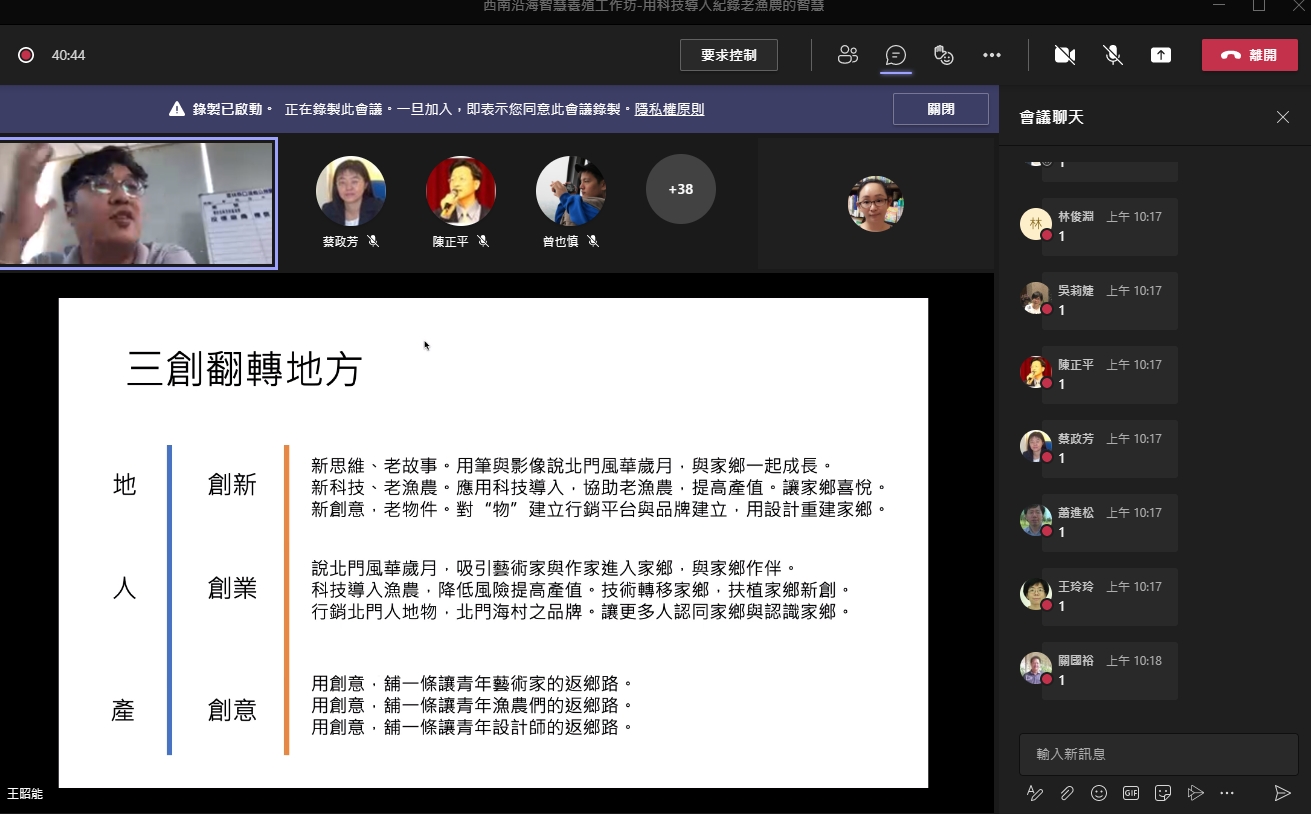Image resolution: width=1311 pixels, height=814 pixels.
Task: Click the attach file paperclip icon
Action: pyautogui.click(x=1067, y=793)
